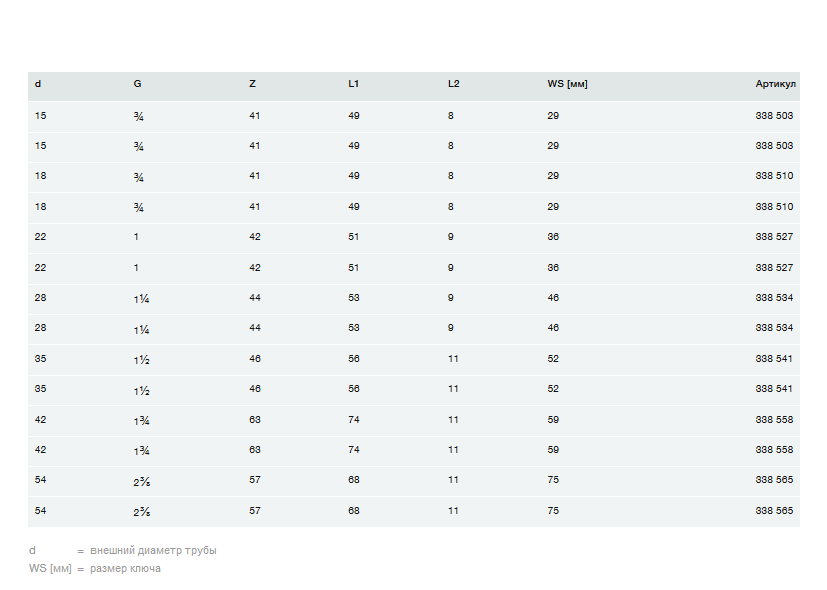Screen dimensions: 827x590
Task: Open the first 338 527 article number
Action: pyautogui.click(x=774, y=237)
